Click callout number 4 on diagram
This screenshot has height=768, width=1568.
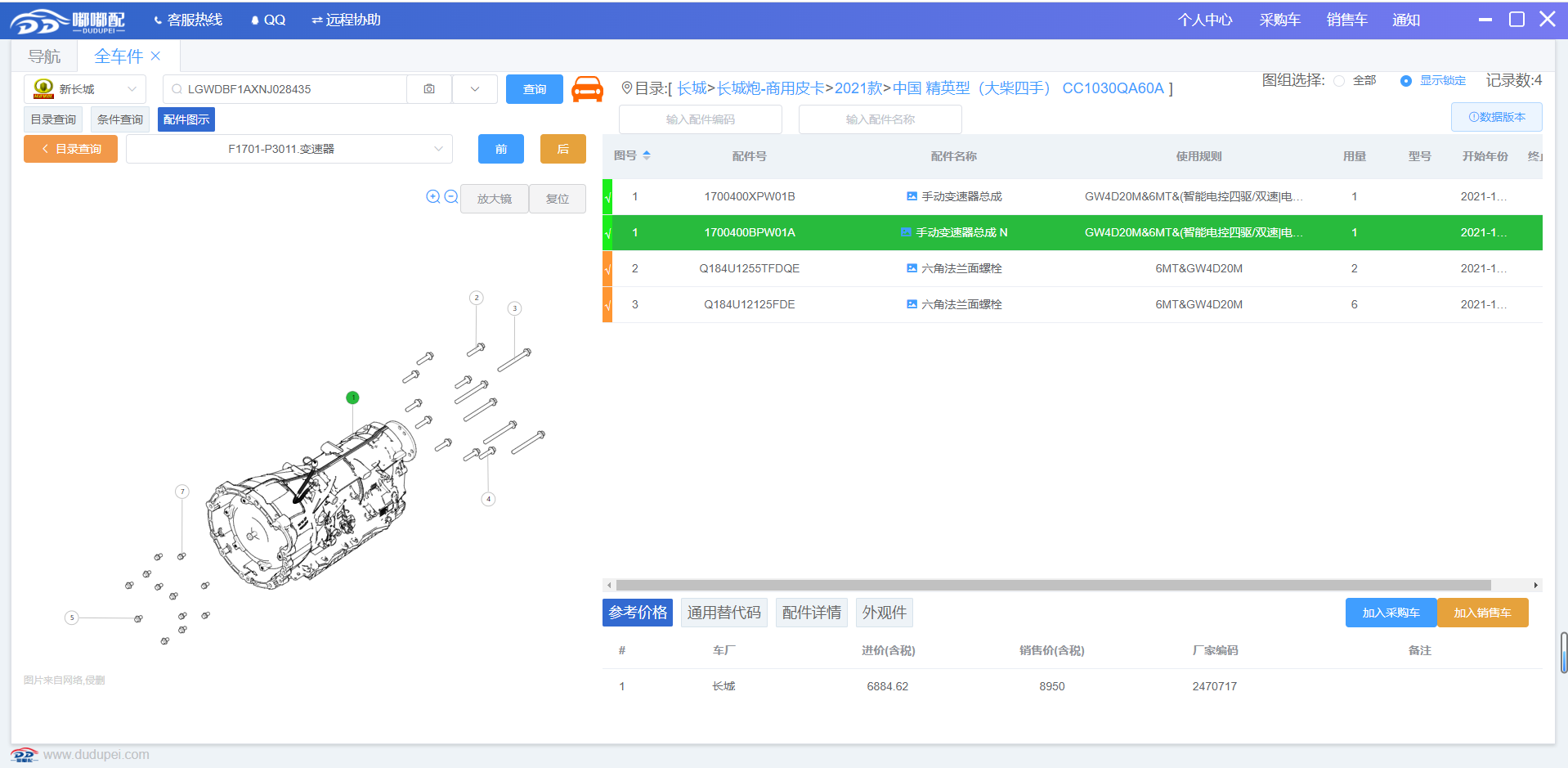point(488,499)
